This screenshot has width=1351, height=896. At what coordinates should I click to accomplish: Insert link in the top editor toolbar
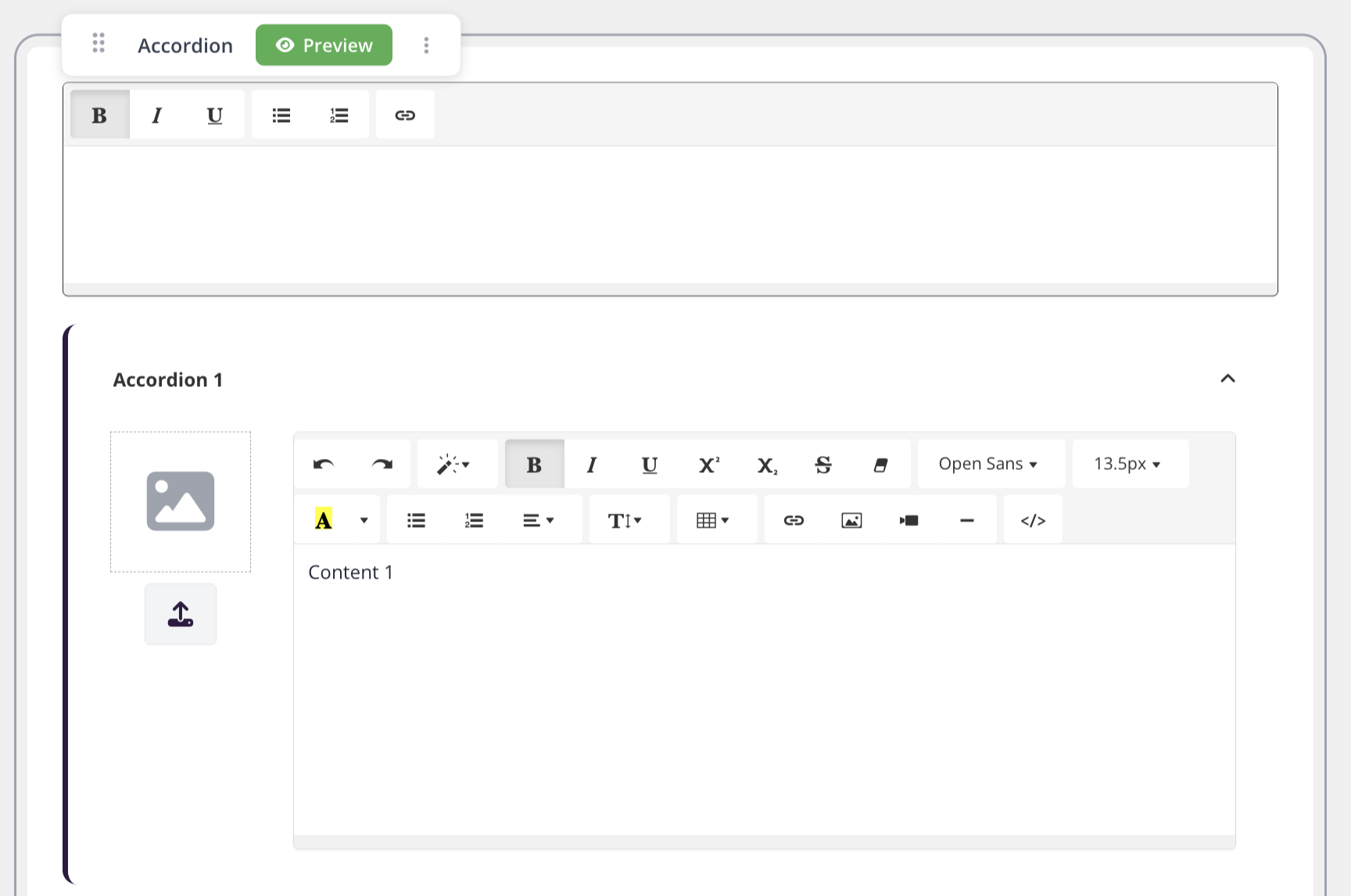pyautogui.click(x=405, y=115)
